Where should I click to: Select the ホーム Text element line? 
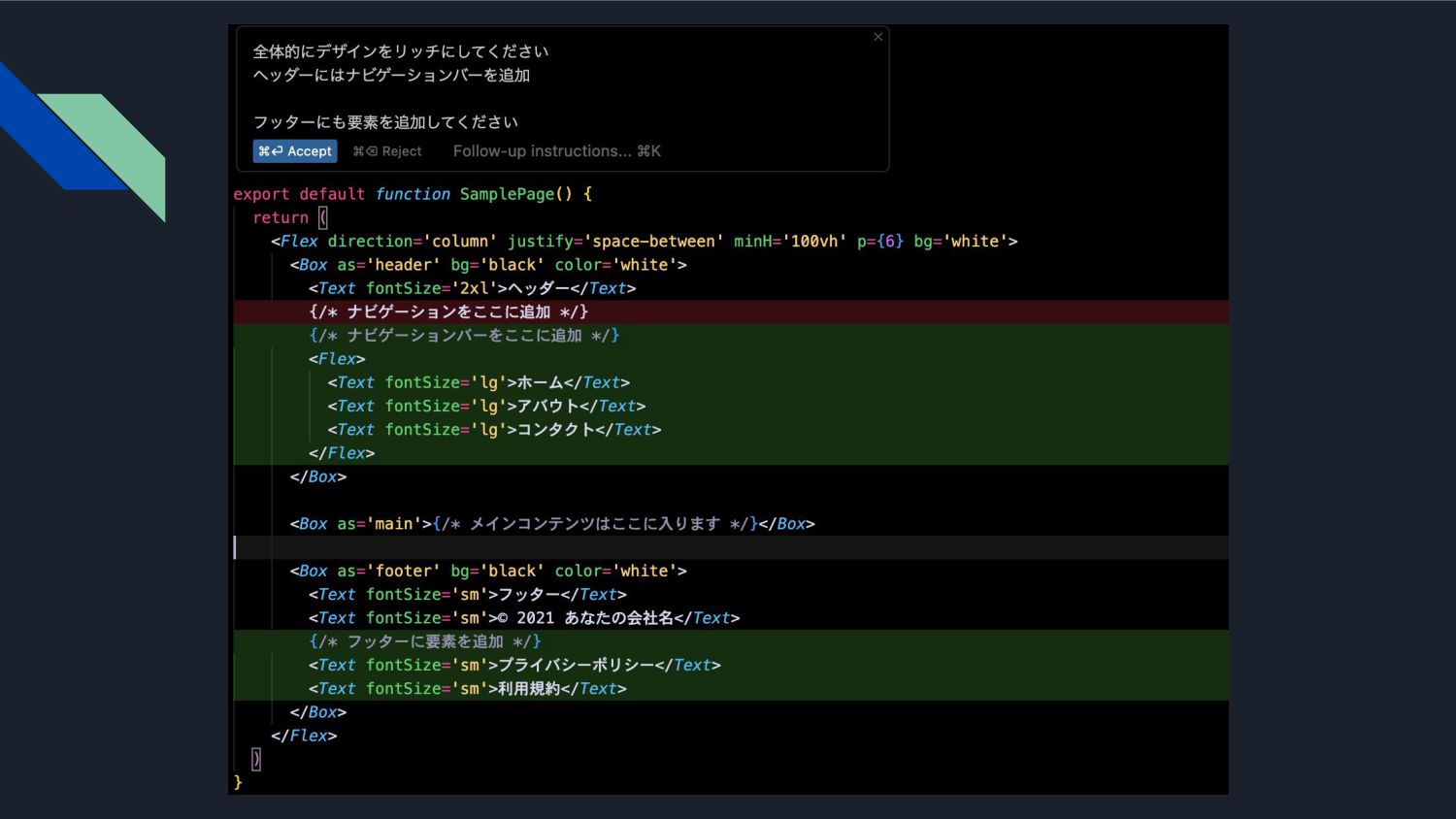click(x=479, y=382)
